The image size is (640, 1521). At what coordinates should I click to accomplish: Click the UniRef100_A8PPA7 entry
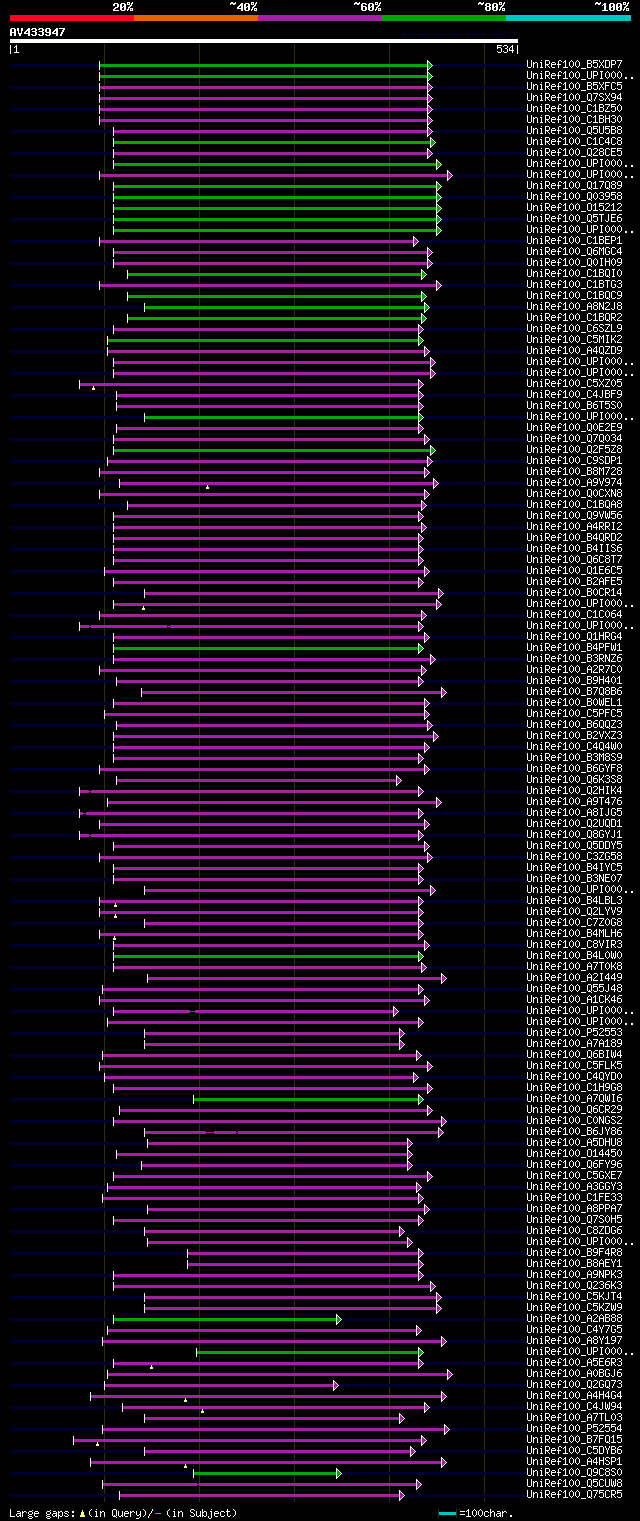pyautogui.click(x=574, y=1209)
